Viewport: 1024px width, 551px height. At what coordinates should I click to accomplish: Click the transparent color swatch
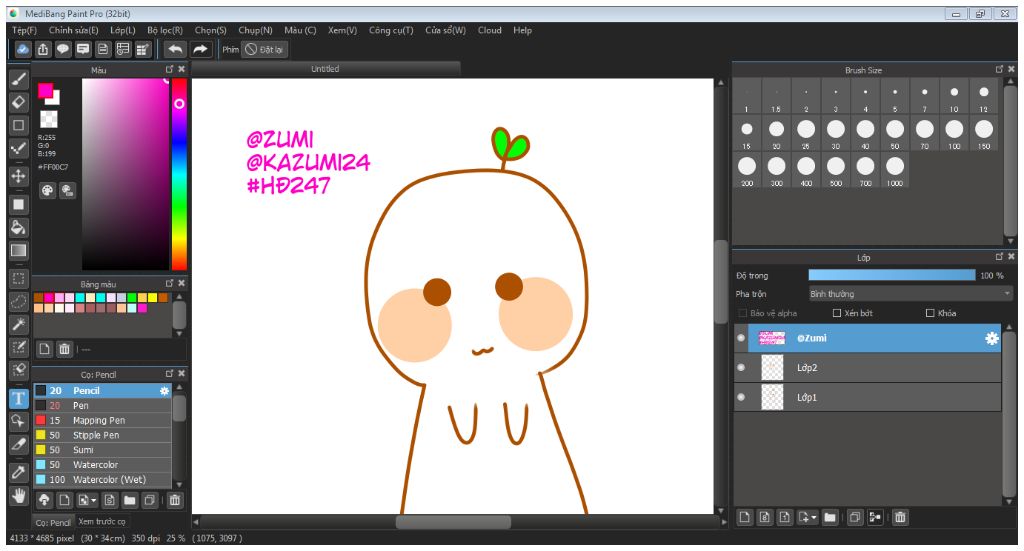pos(49,119)
